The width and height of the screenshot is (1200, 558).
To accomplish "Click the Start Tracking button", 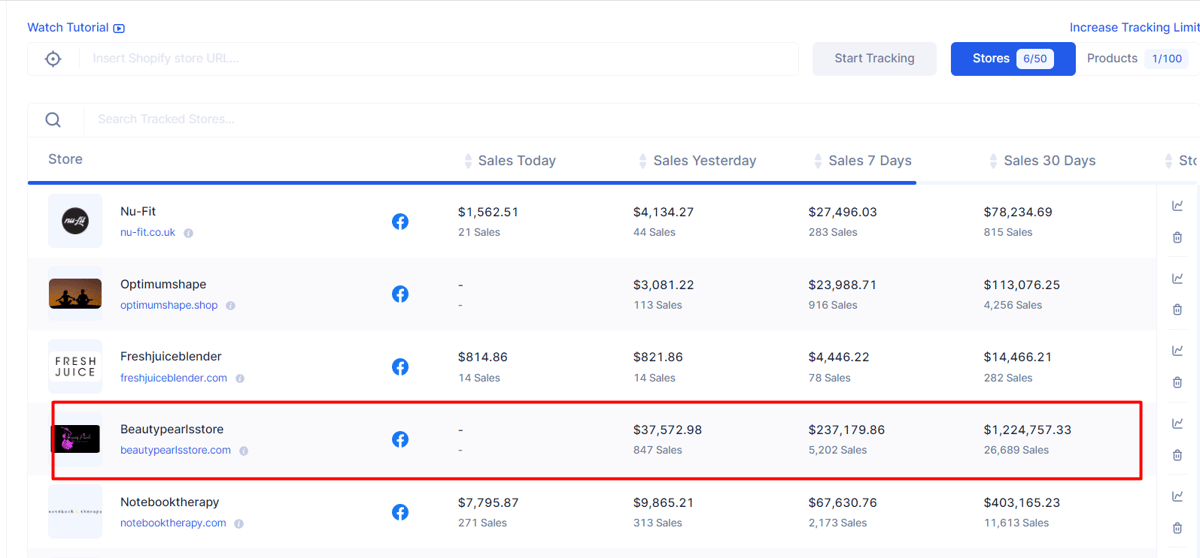I will 874,59.
